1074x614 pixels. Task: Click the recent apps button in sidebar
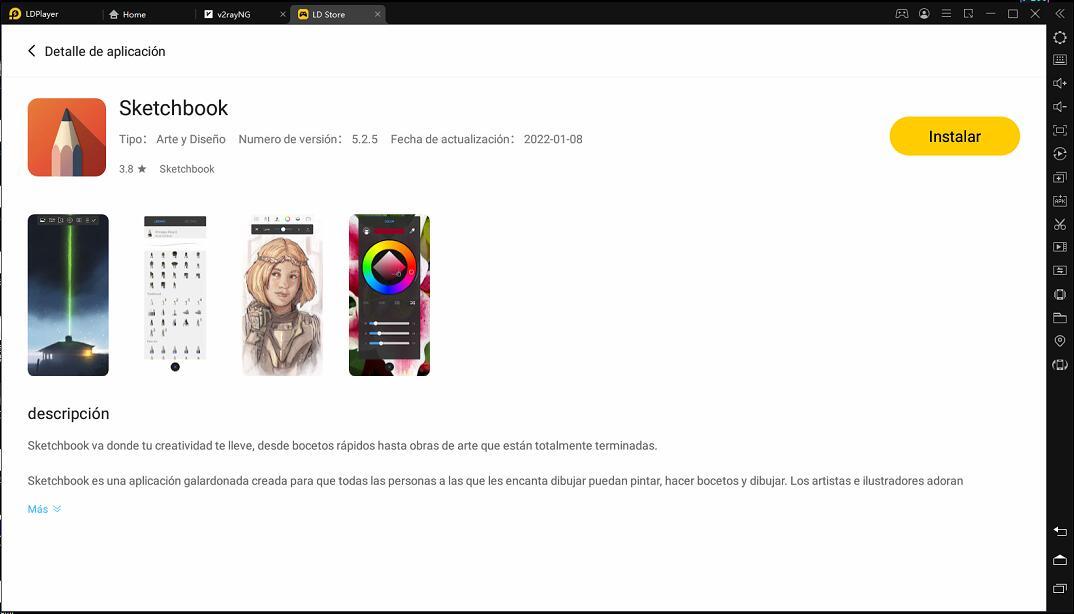(x=1060, y=589)
